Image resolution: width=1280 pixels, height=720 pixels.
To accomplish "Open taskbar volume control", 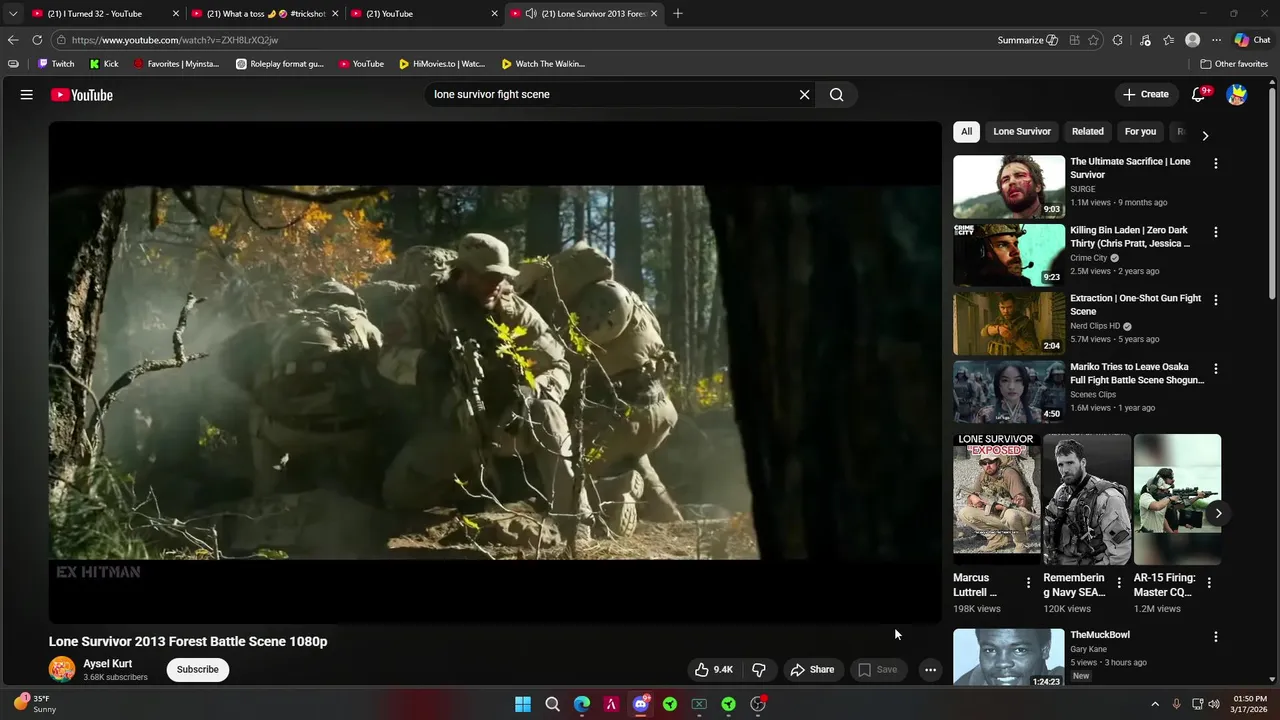I will coord(1214,704).
